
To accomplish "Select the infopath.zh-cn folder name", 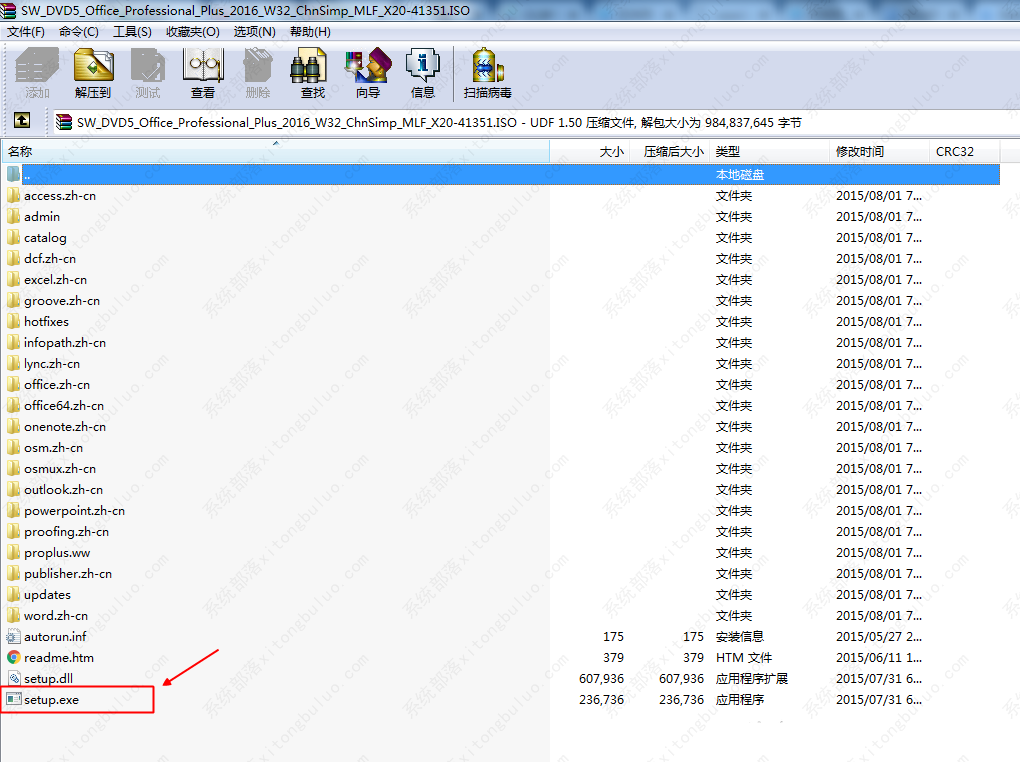I will coord(65,342).
